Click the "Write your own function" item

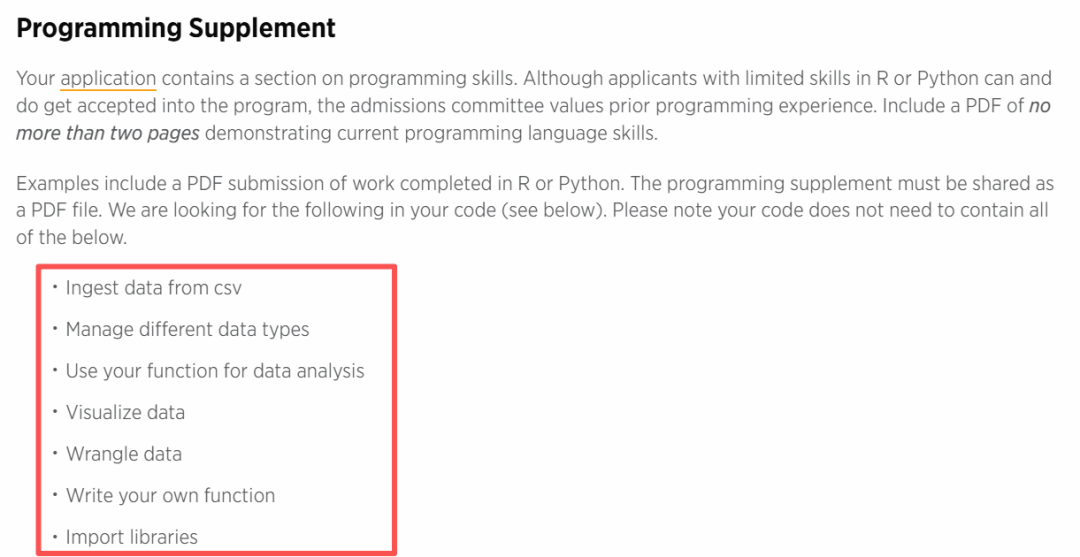170,495
